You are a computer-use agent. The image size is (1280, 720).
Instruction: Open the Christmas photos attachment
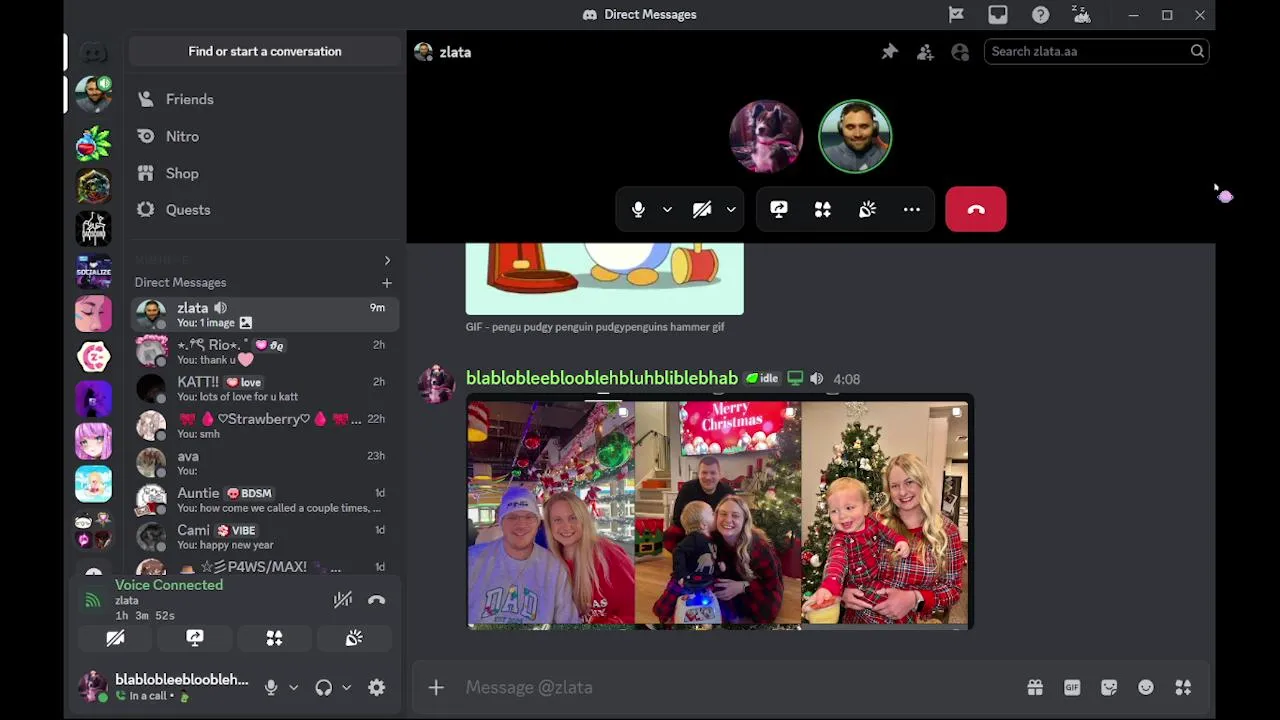coord(719,512)
